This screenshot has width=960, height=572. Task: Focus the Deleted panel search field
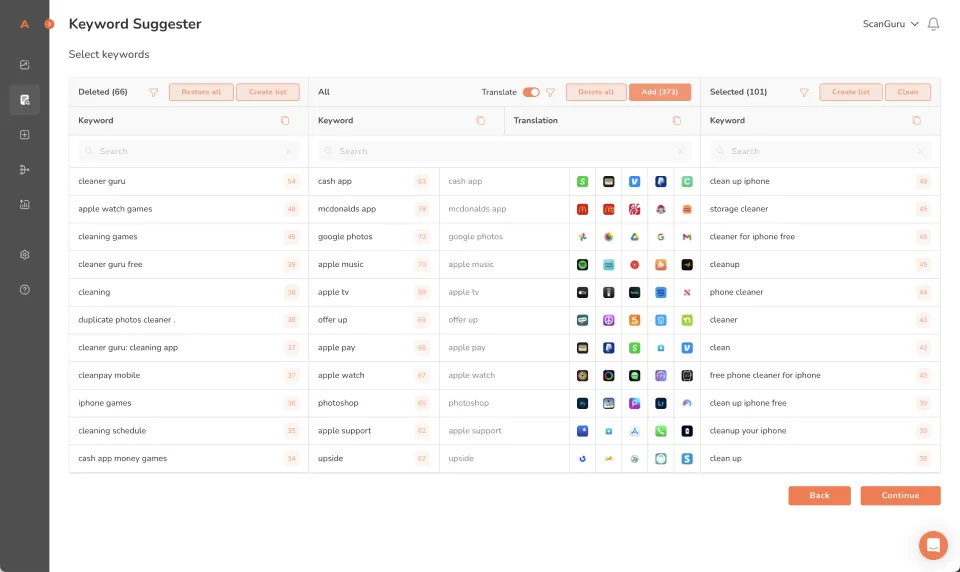point(189,151)
